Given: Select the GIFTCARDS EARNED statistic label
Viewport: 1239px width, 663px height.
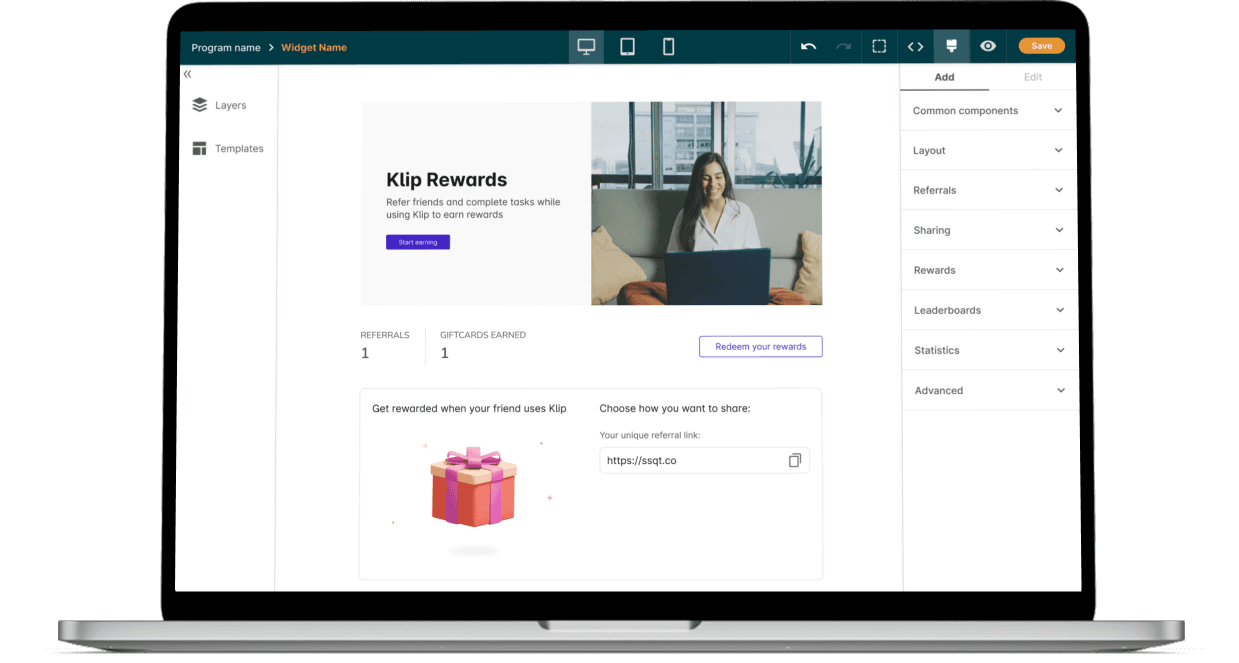Looking at the screenshot, I should click(x=483, y=335).
